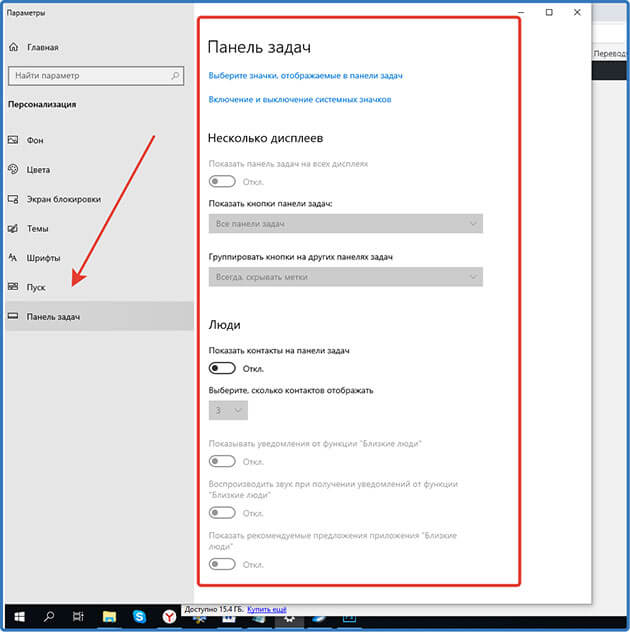Click the Персонализация sidebar heading
The image size is (630, 632).
click(x=42, y=104)
